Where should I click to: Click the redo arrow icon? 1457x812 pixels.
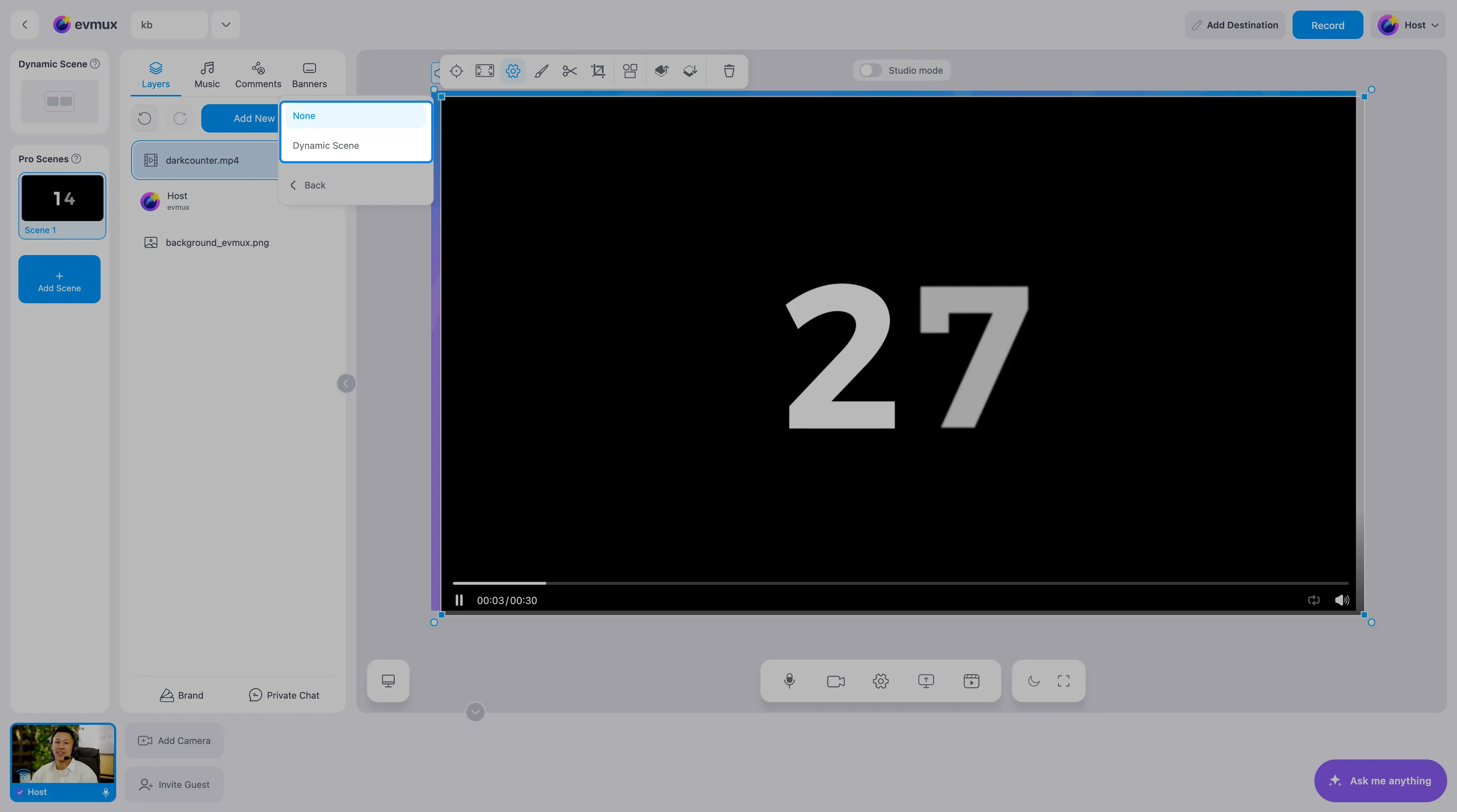tap(180, 118)
